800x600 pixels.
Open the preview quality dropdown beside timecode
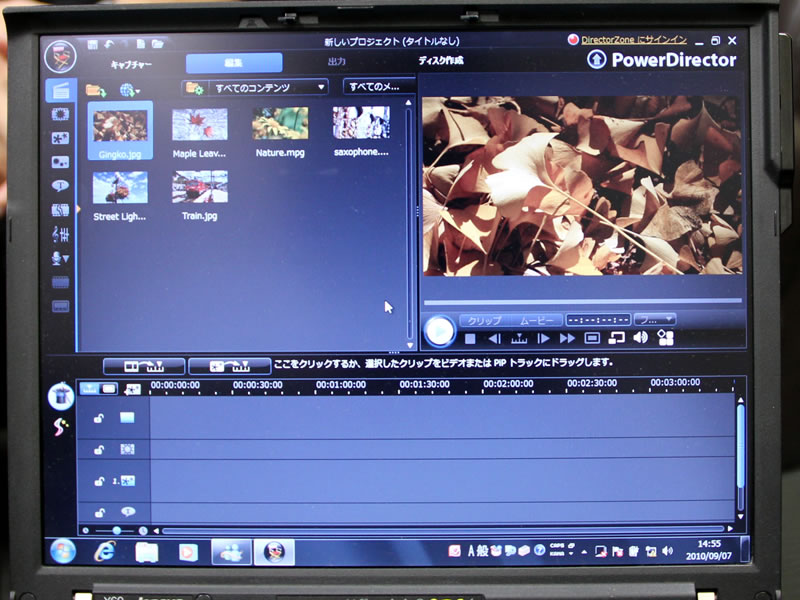(x=655, y=320)
